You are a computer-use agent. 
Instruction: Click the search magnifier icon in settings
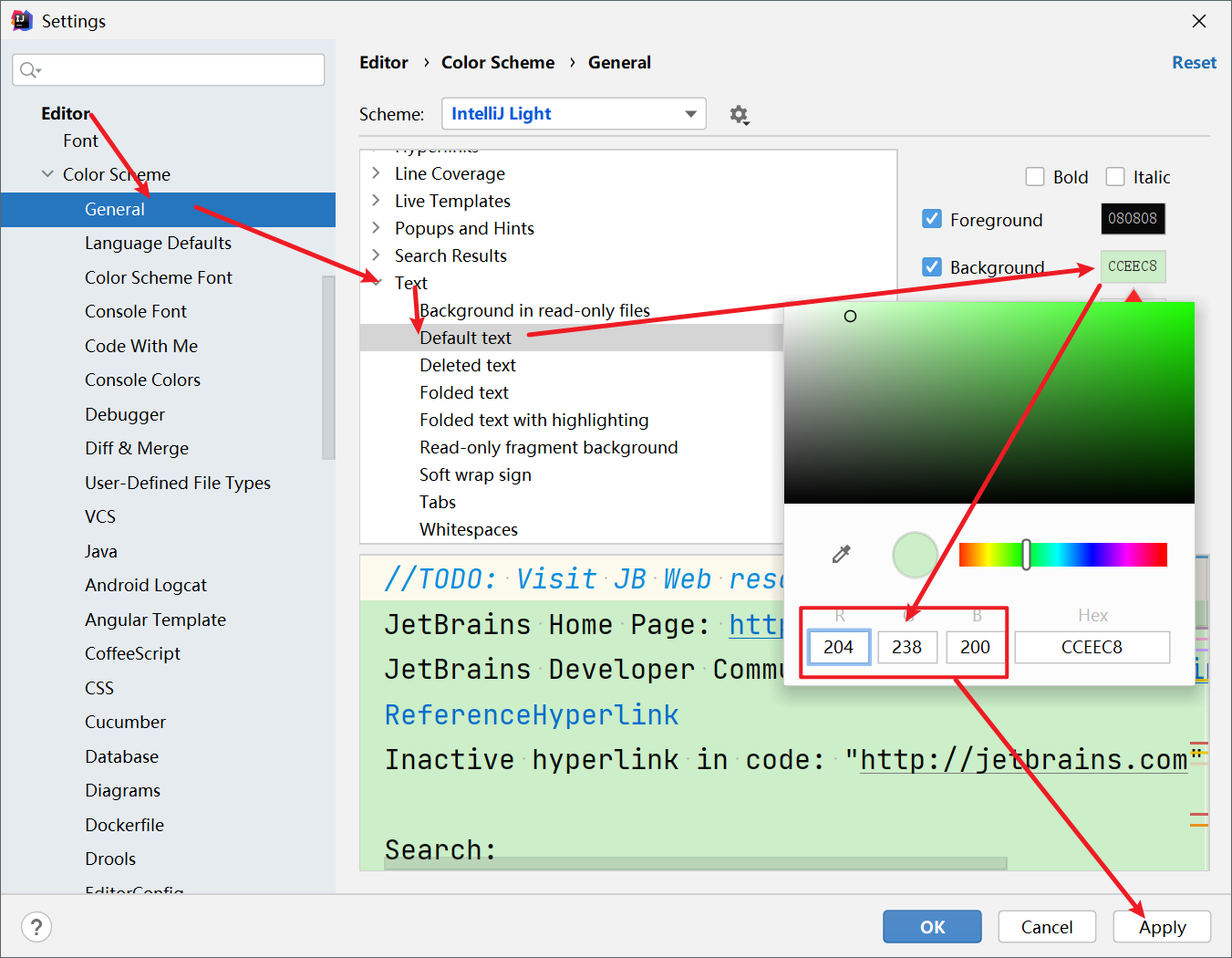tap(30, 70)
